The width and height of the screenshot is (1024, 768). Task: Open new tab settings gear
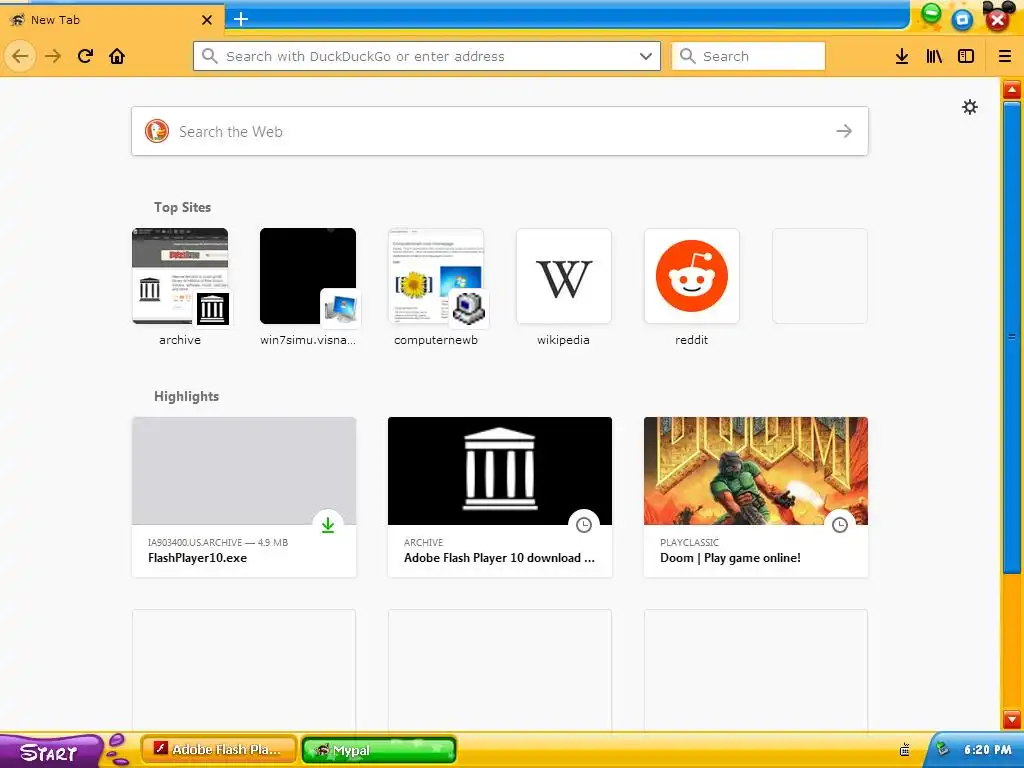click(x=970, y=107)
